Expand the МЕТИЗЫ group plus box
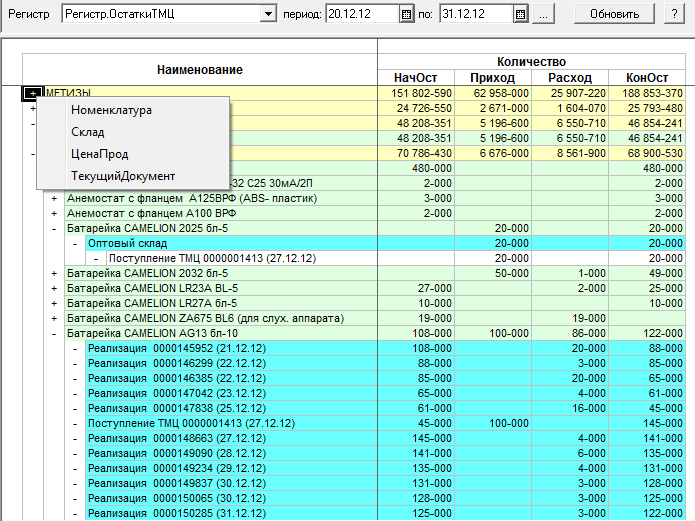The width and height of the screenshot is (695, 521). click(x=33, y=93)
